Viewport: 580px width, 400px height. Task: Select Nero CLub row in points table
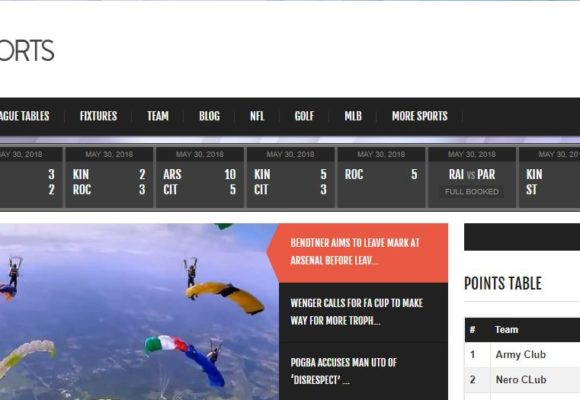tap(522, 380)
